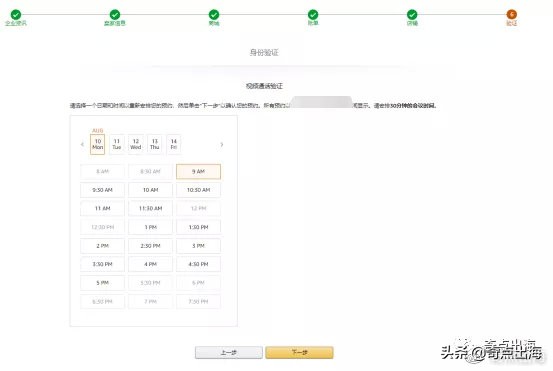Viewport: 553px width, 371px height.
Task: Choose the 1:30 PM time slot
Action: (199, 227)
